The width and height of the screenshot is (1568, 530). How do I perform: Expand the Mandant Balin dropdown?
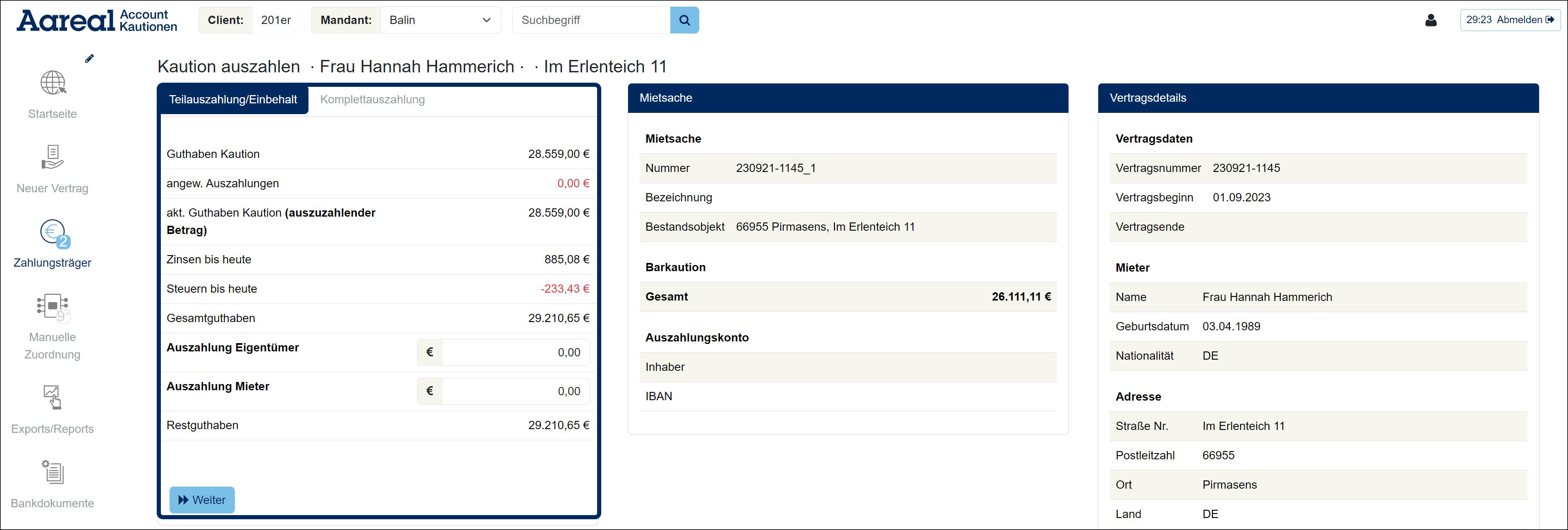point(440,20)
